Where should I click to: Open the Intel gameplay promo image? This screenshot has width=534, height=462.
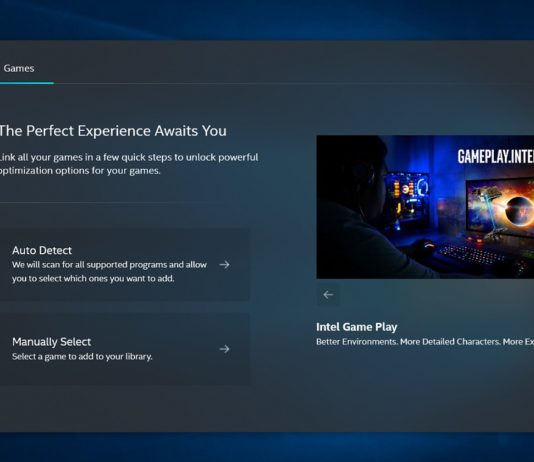(x=425, y=207)
